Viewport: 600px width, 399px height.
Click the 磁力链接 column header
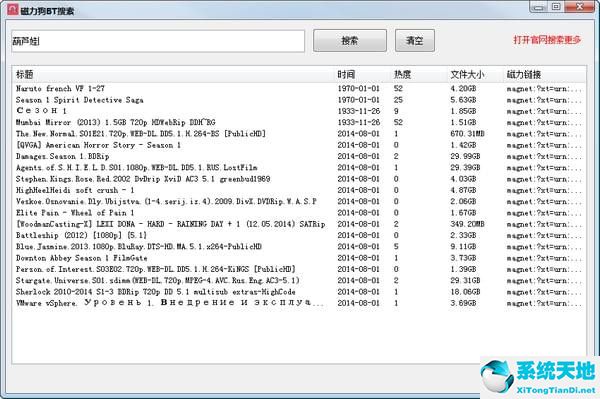(x=523, y=74)
